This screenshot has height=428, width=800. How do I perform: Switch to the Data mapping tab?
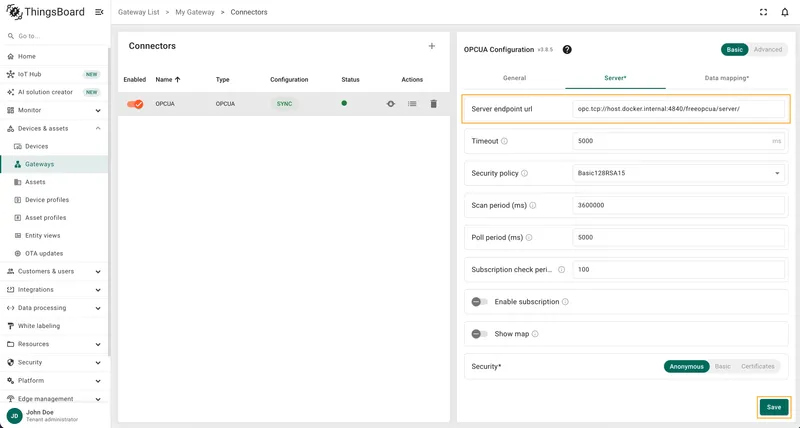(x=727, y=78)
